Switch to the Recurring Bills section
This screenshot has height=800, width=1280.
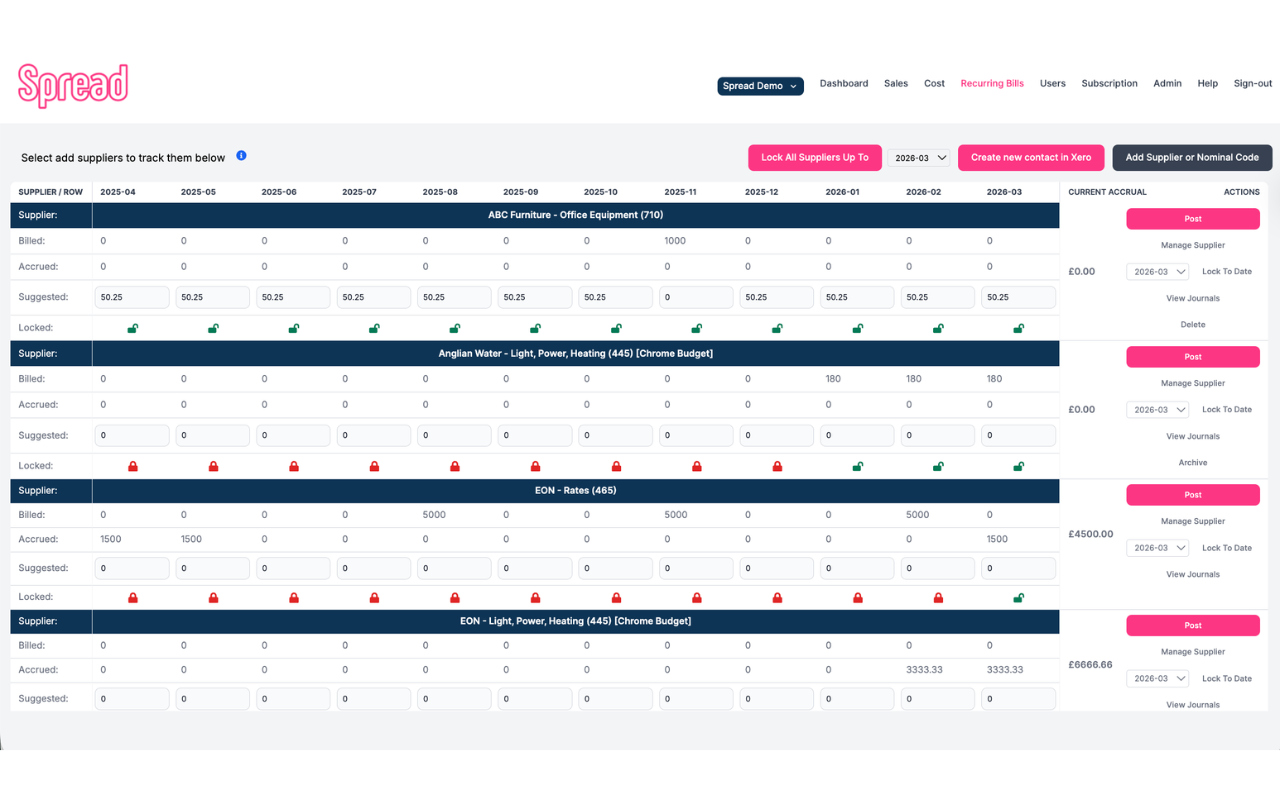(x=992, y=83)
